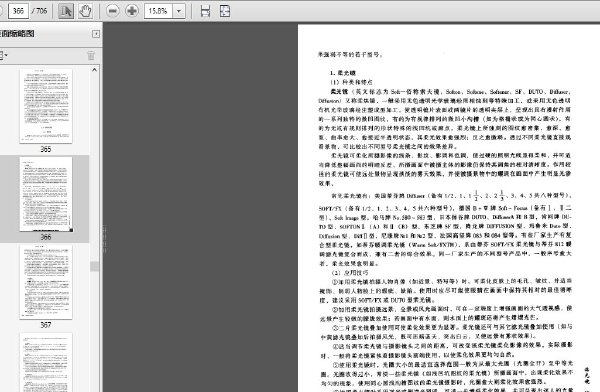Zoom in with the plus button
This screenshot has width=600, height=392.
(x=132, y=11)
